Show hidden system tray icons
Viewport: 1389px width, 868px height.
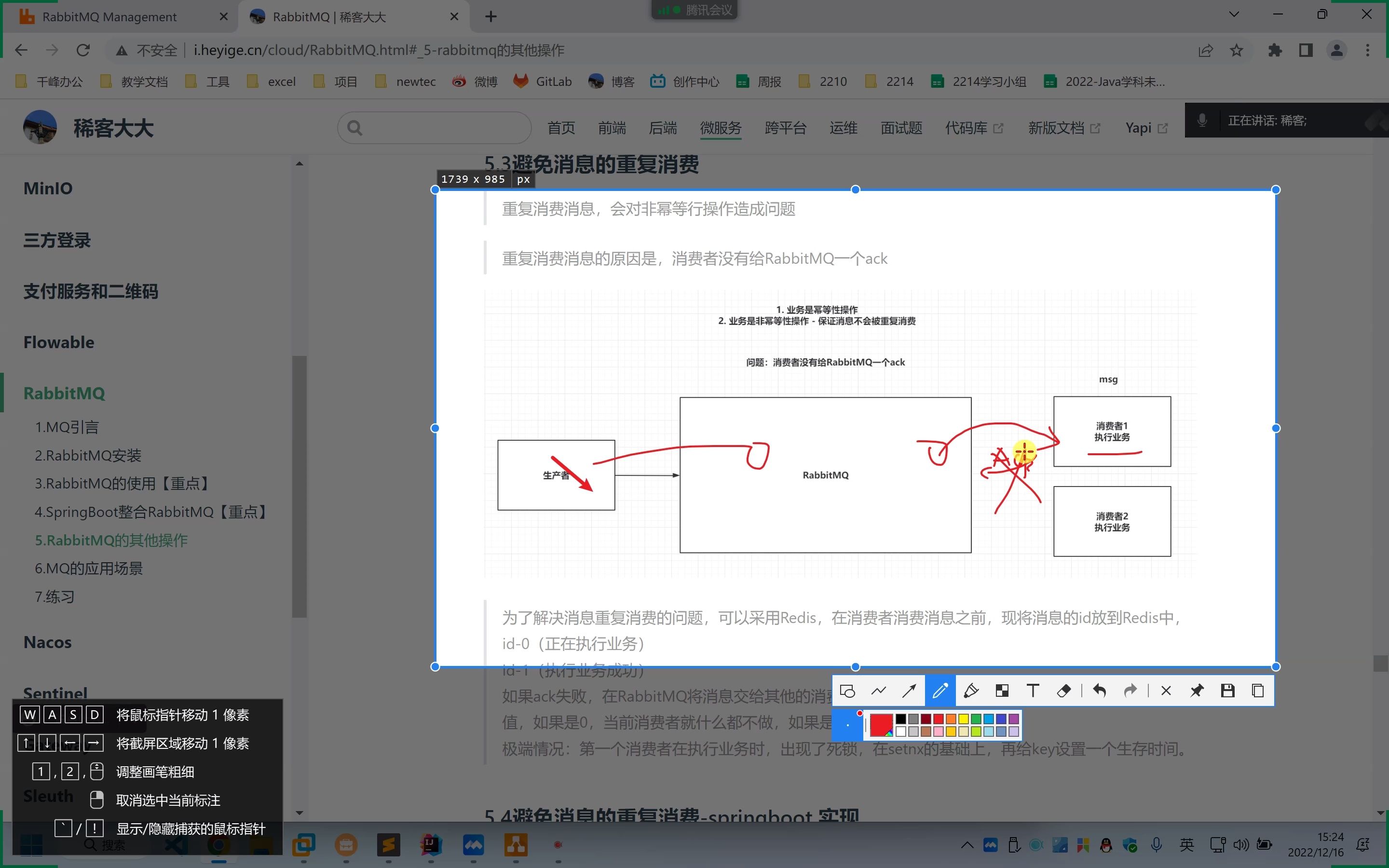tap(967, 844)
